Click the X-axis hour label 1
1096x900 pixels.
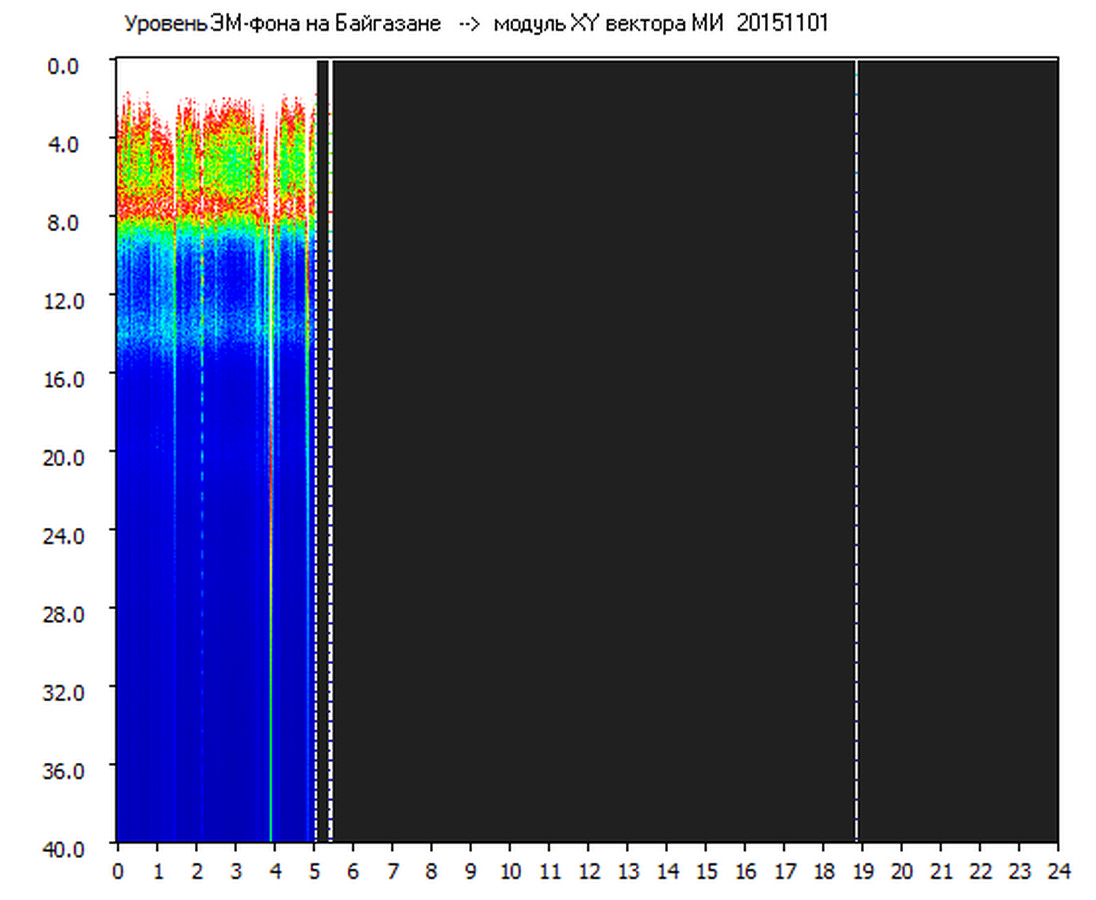point(157,871)
